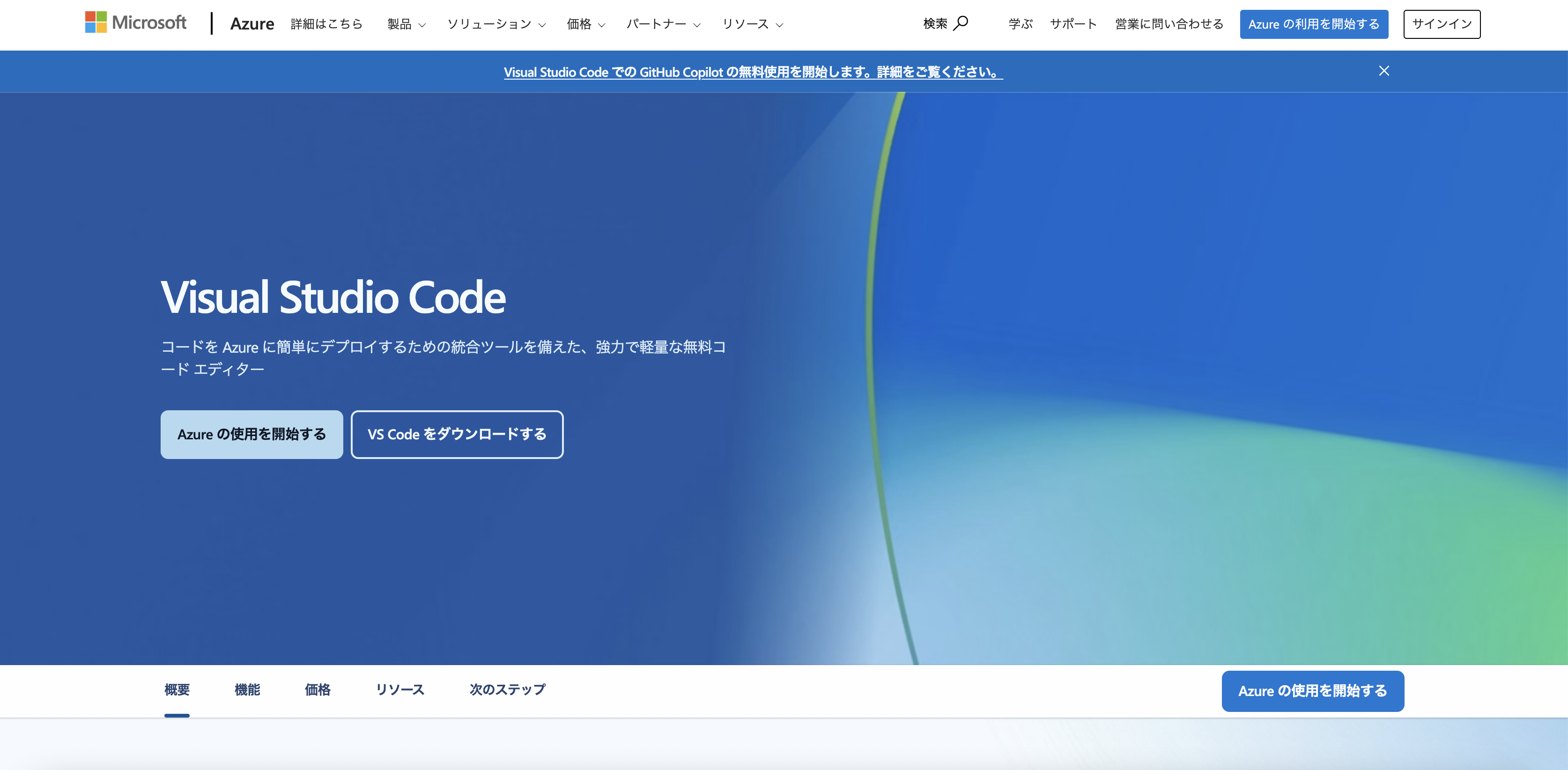Viewport: 1568px width, 770px height.
Task: Click VS Code をダウンロードする button
Action: (x=457, y=434)
